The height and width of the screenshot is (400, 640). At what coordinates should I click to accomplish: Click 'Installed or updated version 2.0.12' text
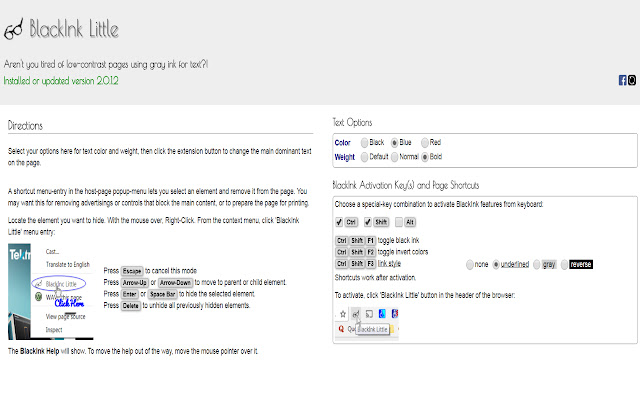pos(61,81)
